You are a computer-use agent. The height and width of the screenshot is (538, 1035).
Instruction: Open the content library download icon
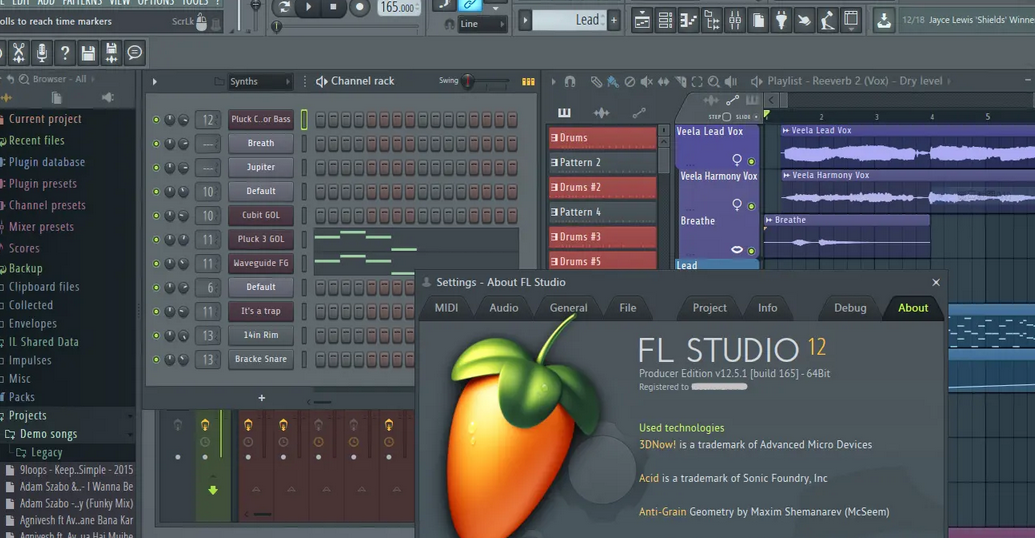tap(883, 20)
